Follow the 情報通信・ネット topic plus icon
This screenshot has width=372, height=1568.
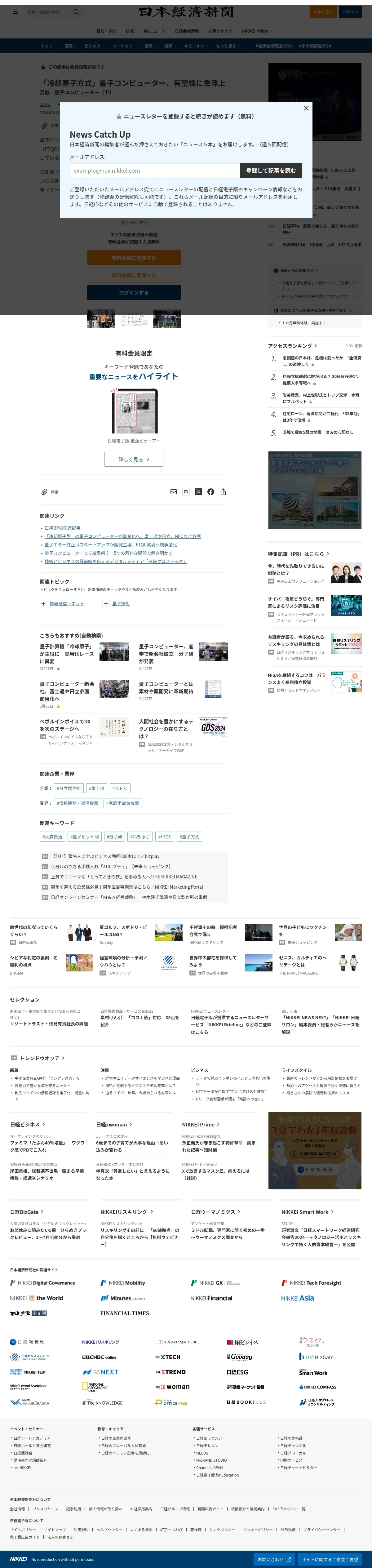[43, 604]
